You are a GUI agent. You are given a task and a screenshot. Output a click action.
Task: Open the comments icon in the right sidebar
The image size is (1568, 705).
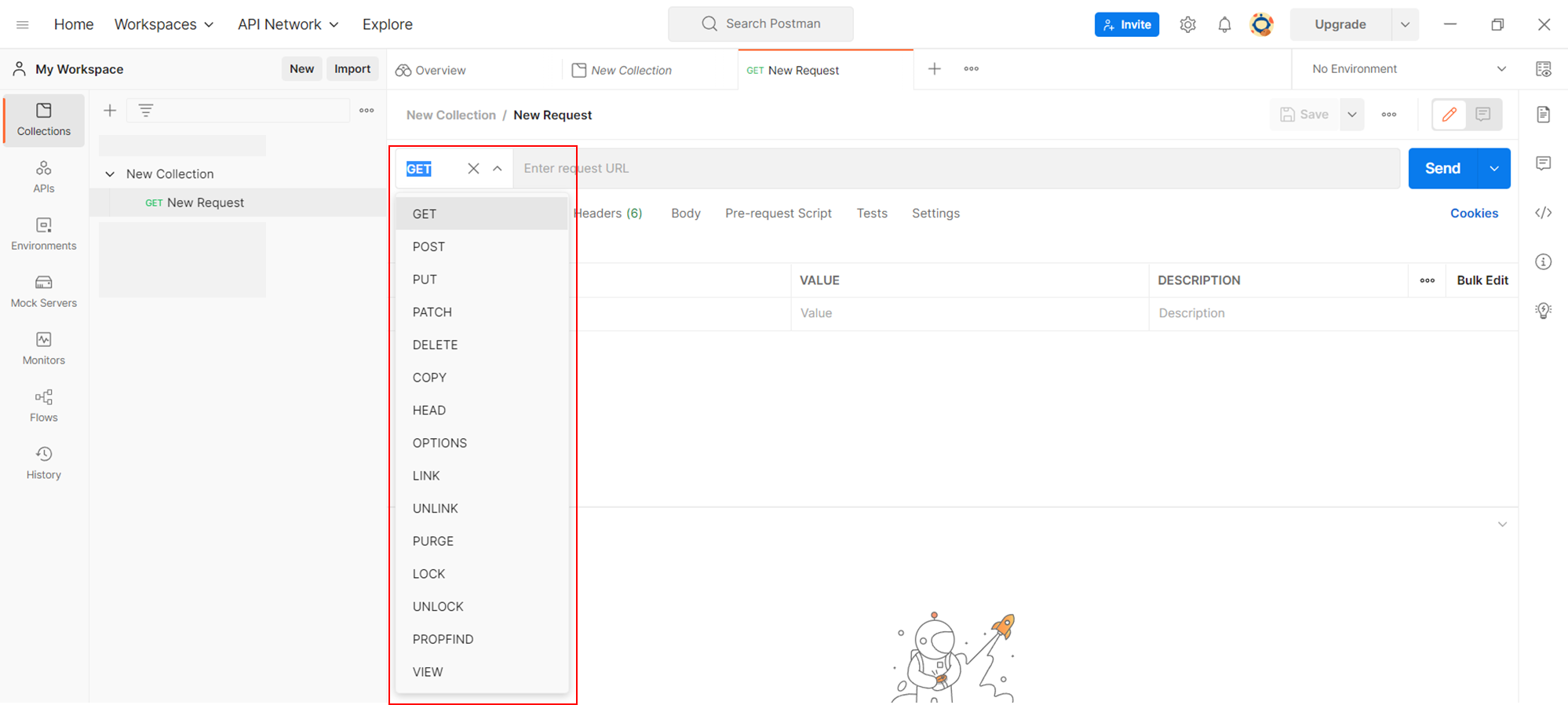click(x=1543, y=163)
